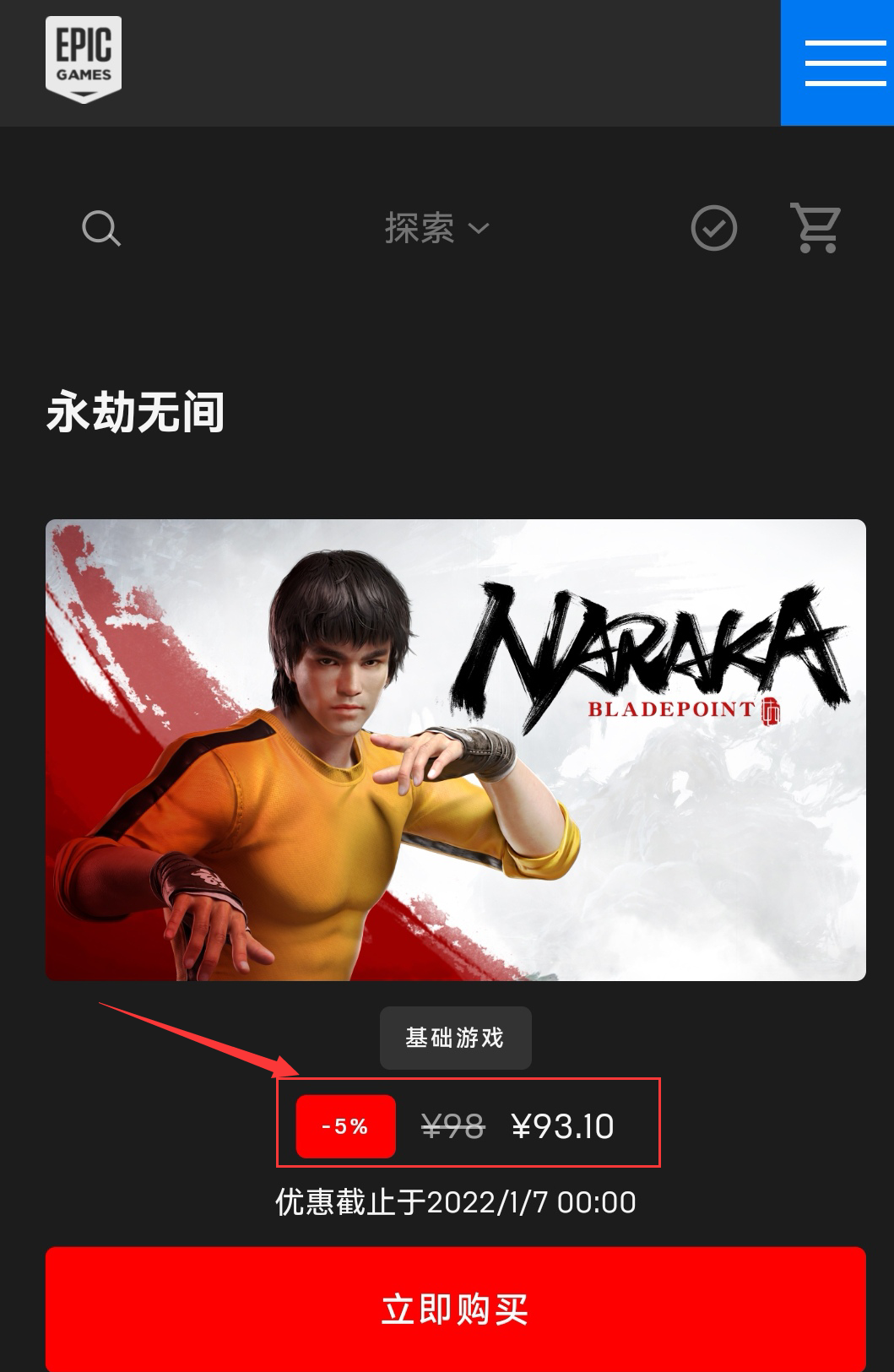The height and width of the screenshot is (1372, 894).
Task: Click the chevron arrow beside 探索
Action: [x=478, y=229]
